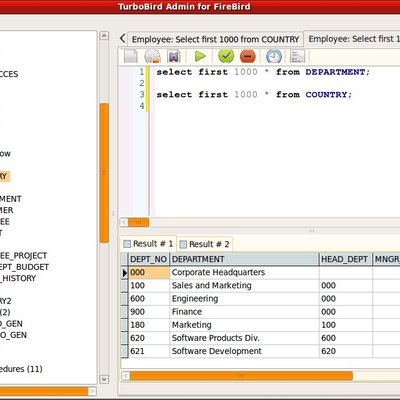
Task: Click the purple save icon in toolbar
Action: (x=174, y=56)
